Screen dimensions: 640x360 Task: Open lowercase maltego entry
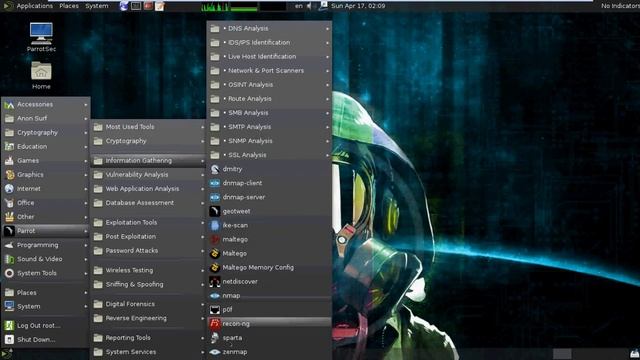269,240
